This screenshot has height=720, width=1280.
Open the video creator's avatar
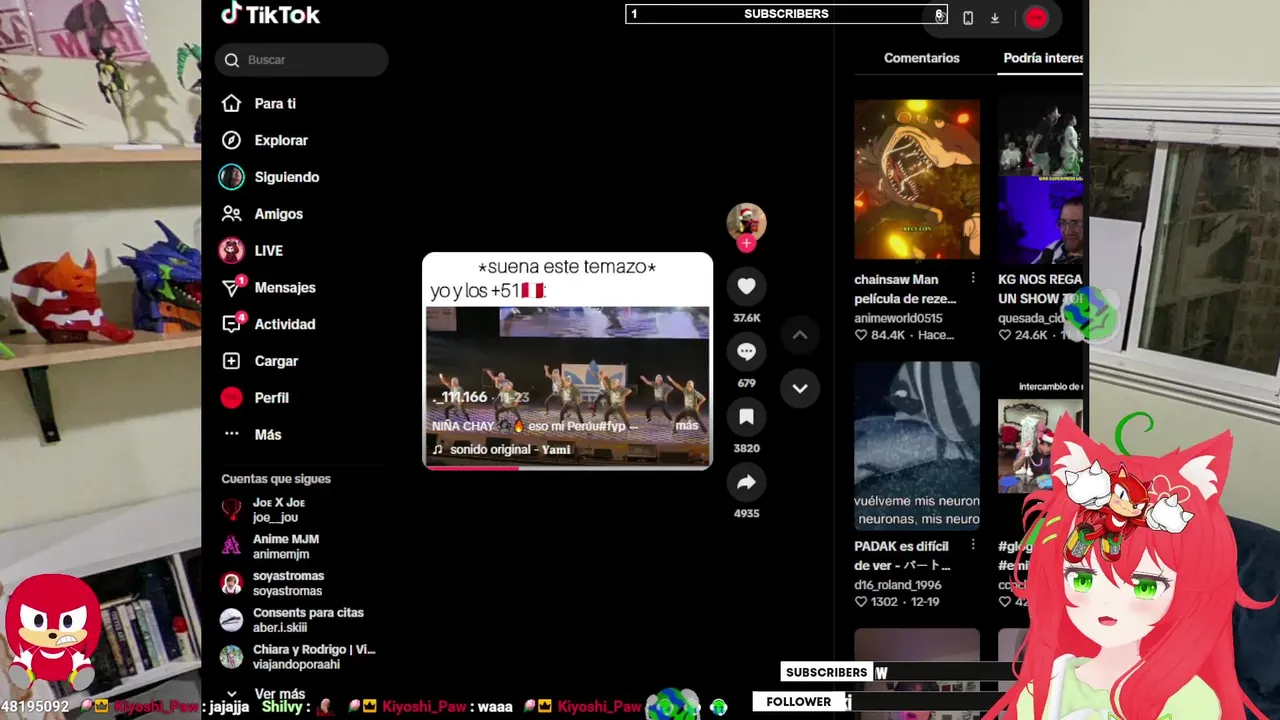coord(746,222)
